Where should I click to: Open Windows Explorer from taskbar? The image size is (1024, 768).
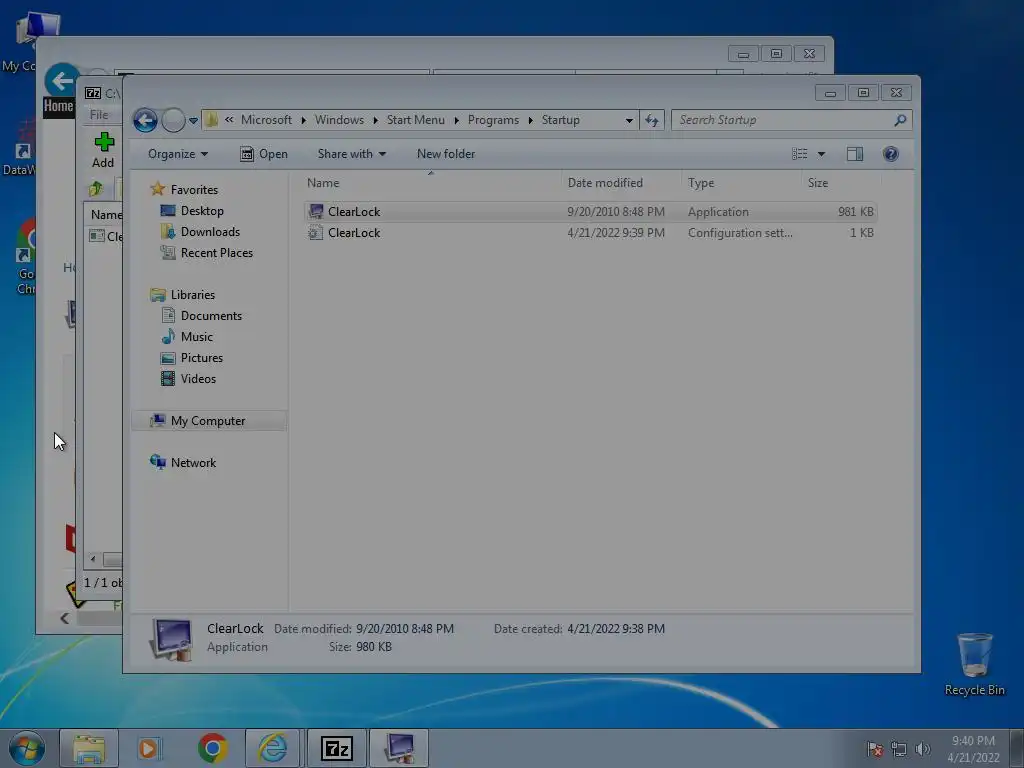(x=89, y=748)
